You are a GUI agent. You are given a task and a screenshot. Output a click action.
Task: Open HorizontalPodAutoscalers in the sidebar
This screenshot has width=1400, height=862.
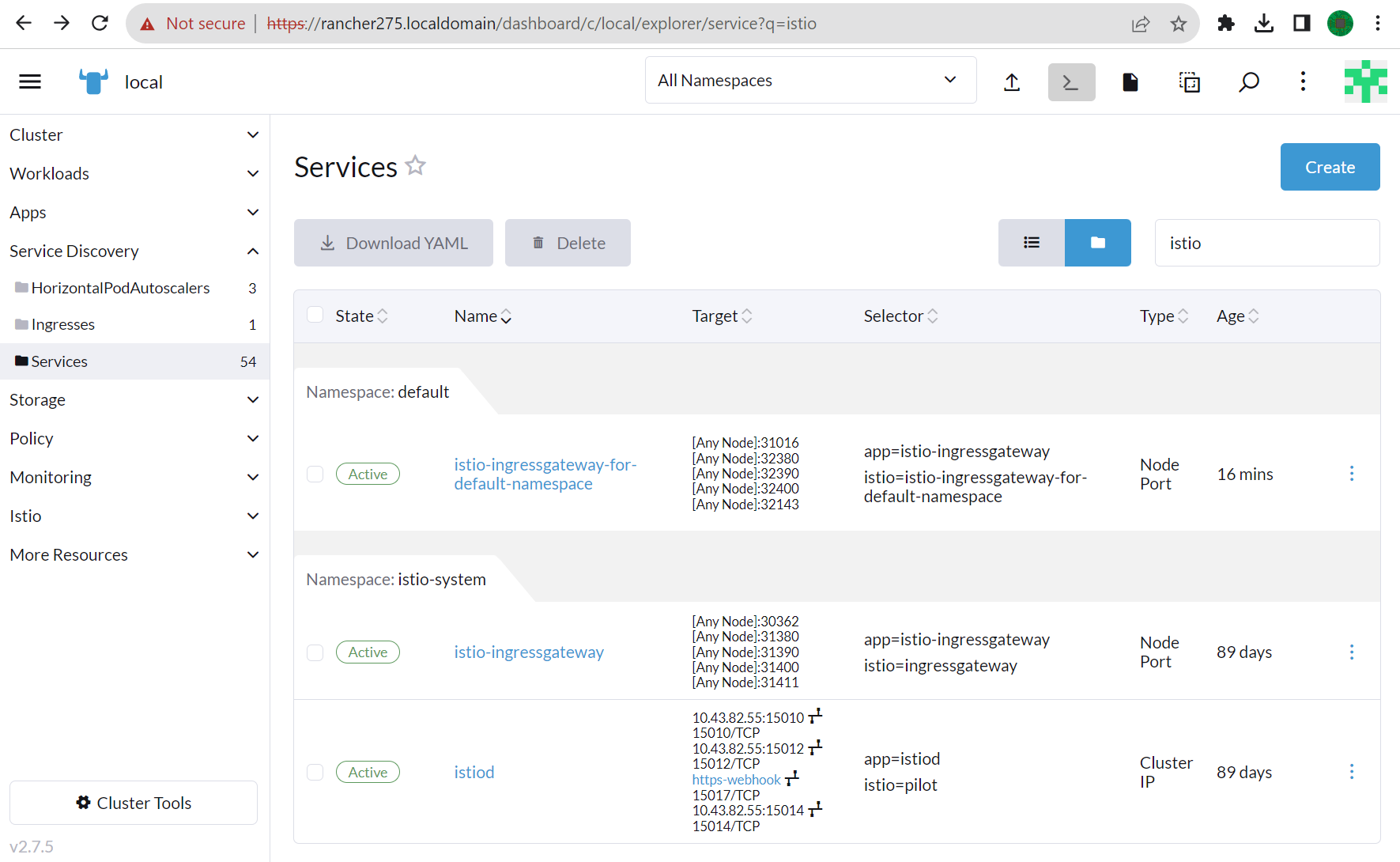click(x=120, y=289)
